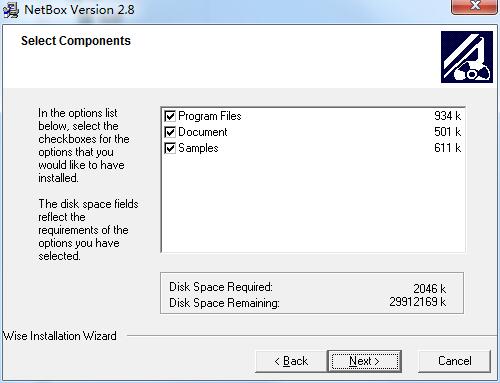Cancel the installation
The width and height of the screenshot is (500, 383).
coord(454,361)
